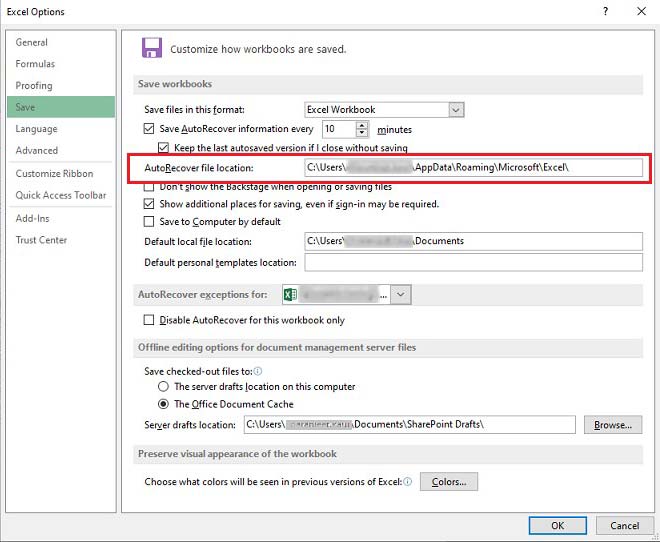660x542 pixels.
Task: Click 'Offline editing options' section heading
Action: 277,348
